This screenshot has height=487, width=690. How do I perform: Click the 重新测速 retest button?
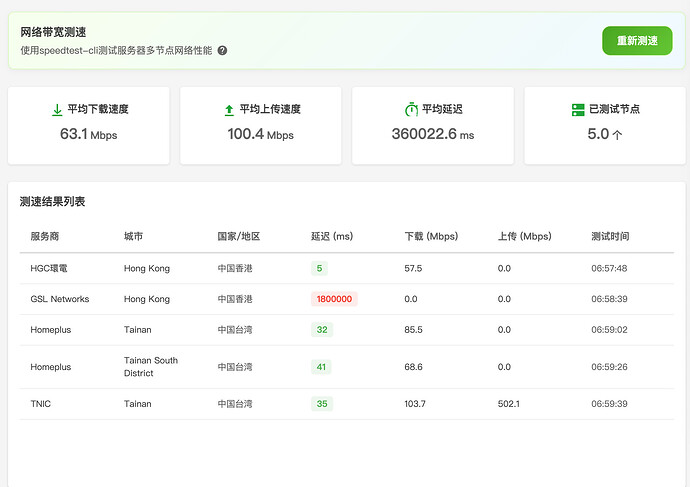637,41
